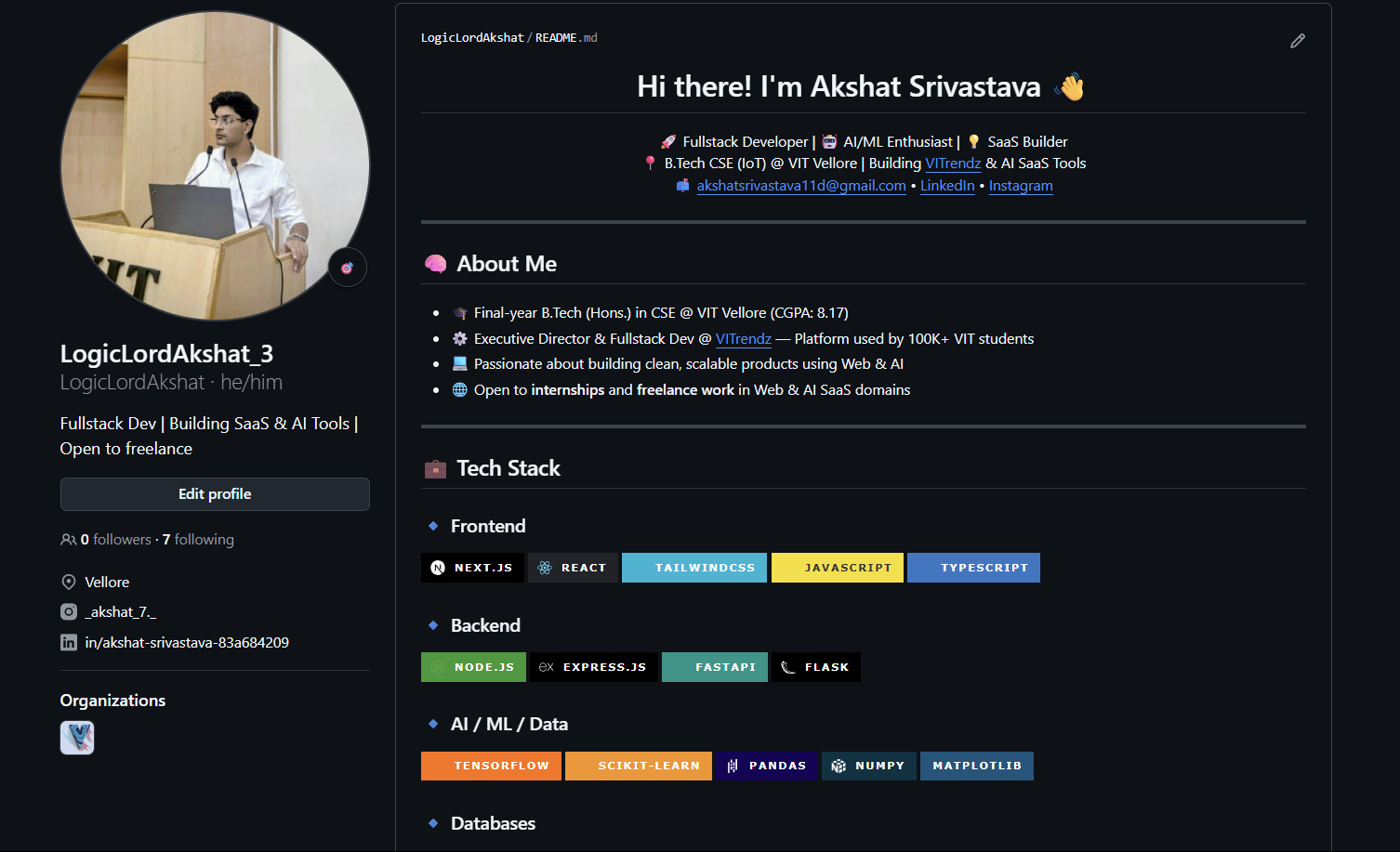Click the Node.js badge
Image resolution: width=1400 pixels, height=852 pixels.
[x=473, y=667]
